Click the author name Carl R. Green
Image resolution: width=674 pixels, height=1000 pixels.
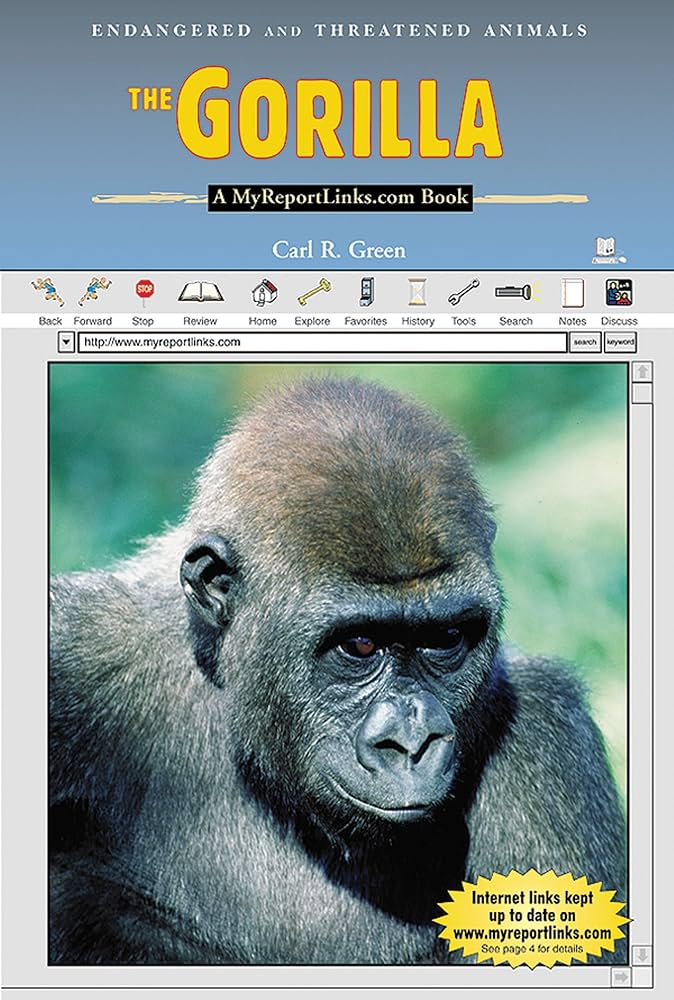[x=339, y=249]
